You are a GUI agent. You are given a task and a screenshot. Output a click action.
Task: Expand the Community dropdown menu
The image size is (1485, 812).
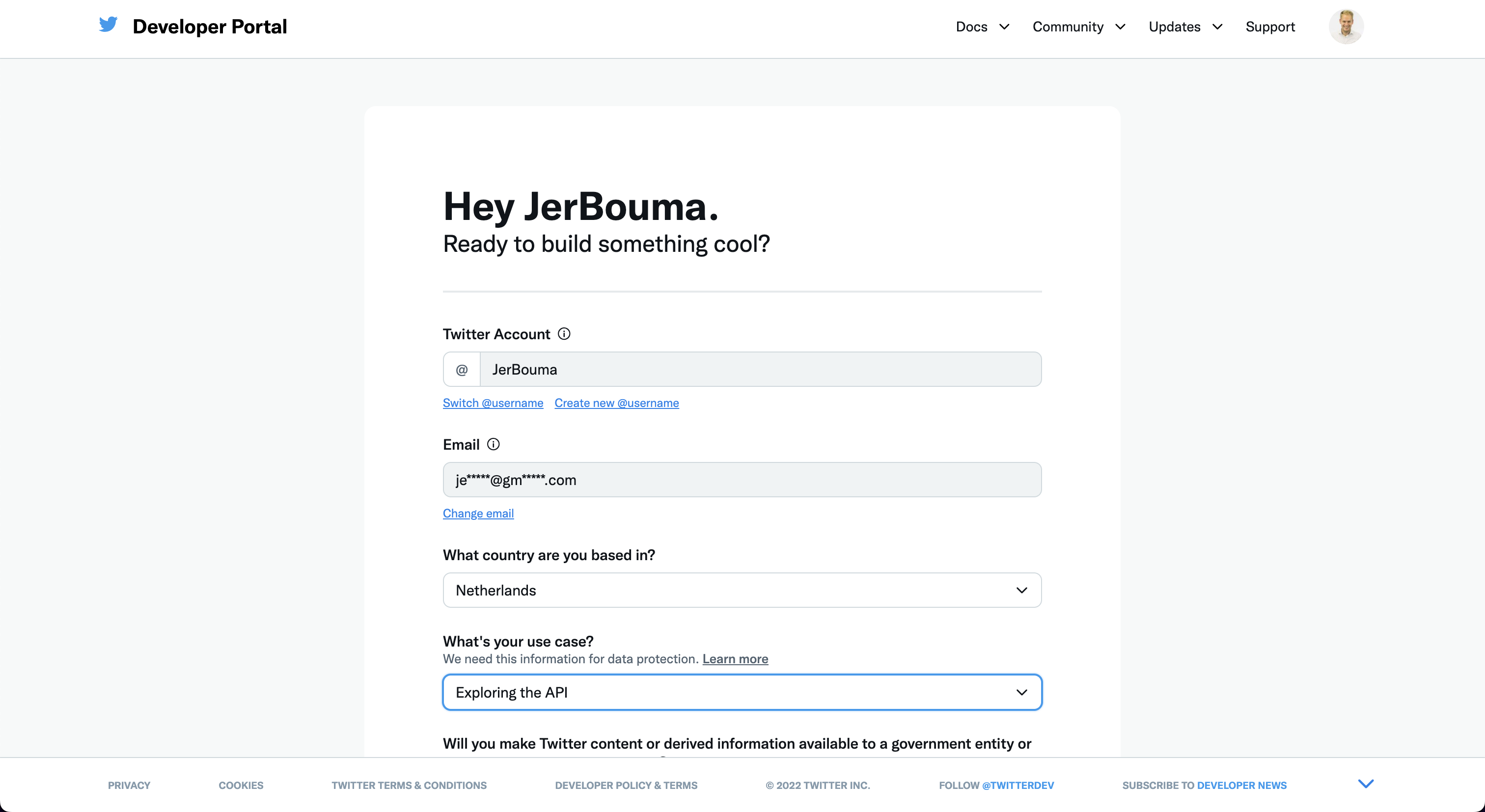click(1078, 27)
